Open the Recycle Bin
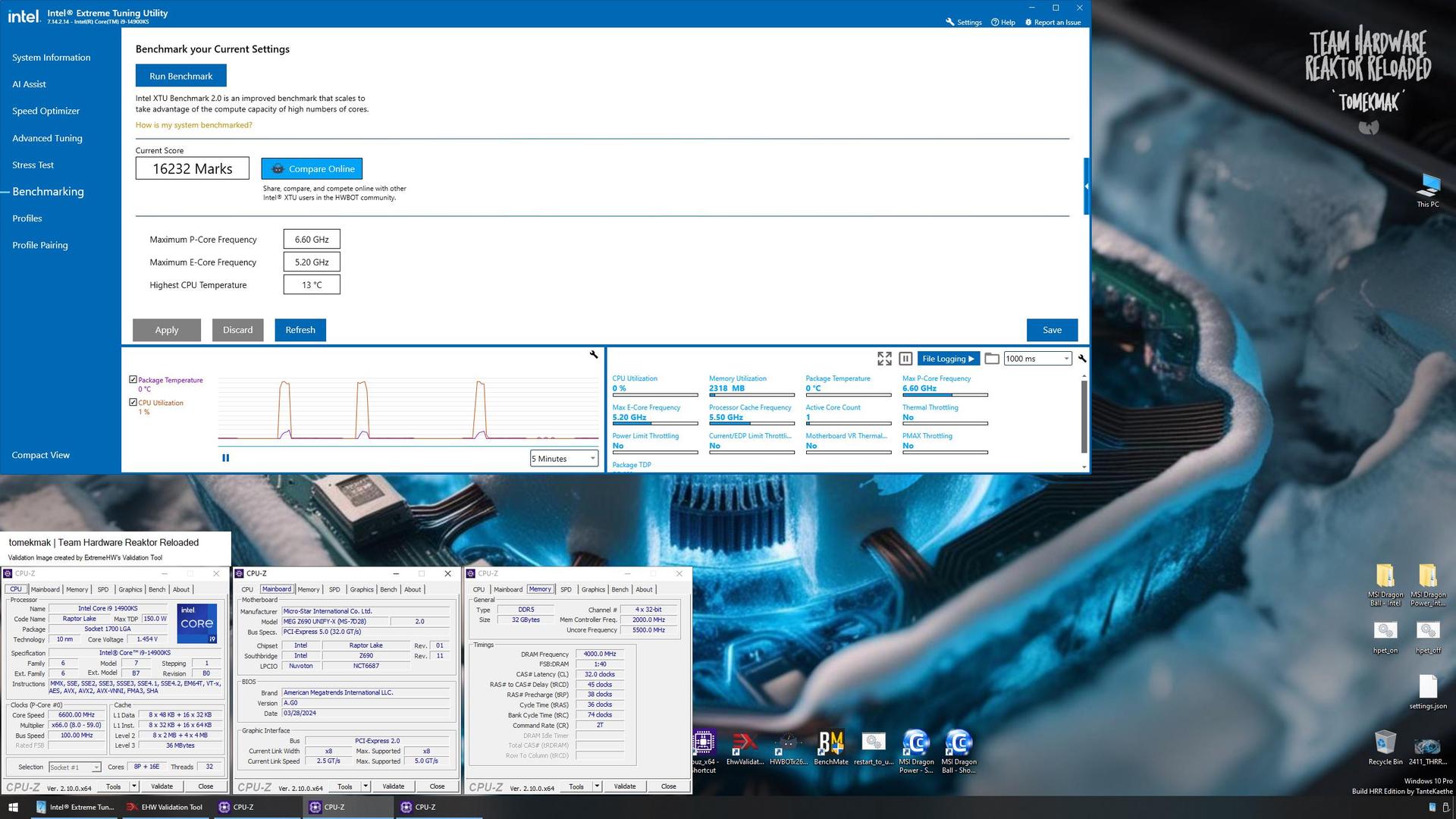1456x819 pixels. point(1385,747)
